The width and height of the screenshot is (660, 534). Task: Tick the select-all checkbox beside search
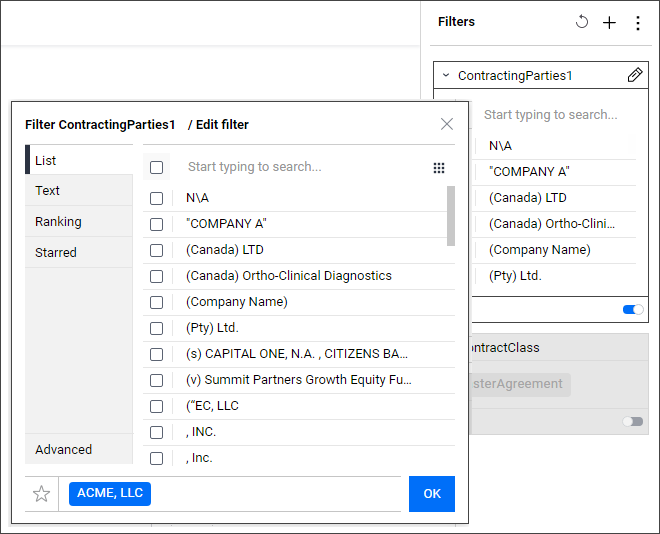[156, 167]
